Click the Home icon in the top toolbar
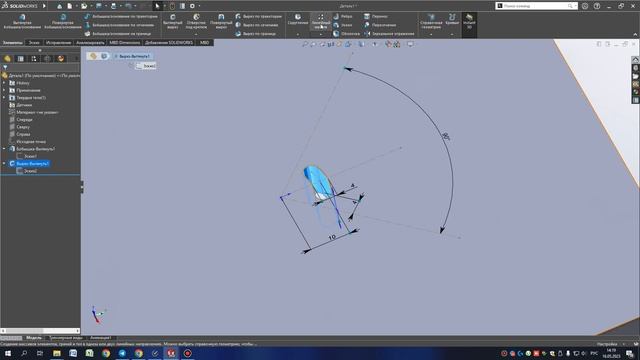640x360 pixels. pyautogui.click(x=60, y=6)
